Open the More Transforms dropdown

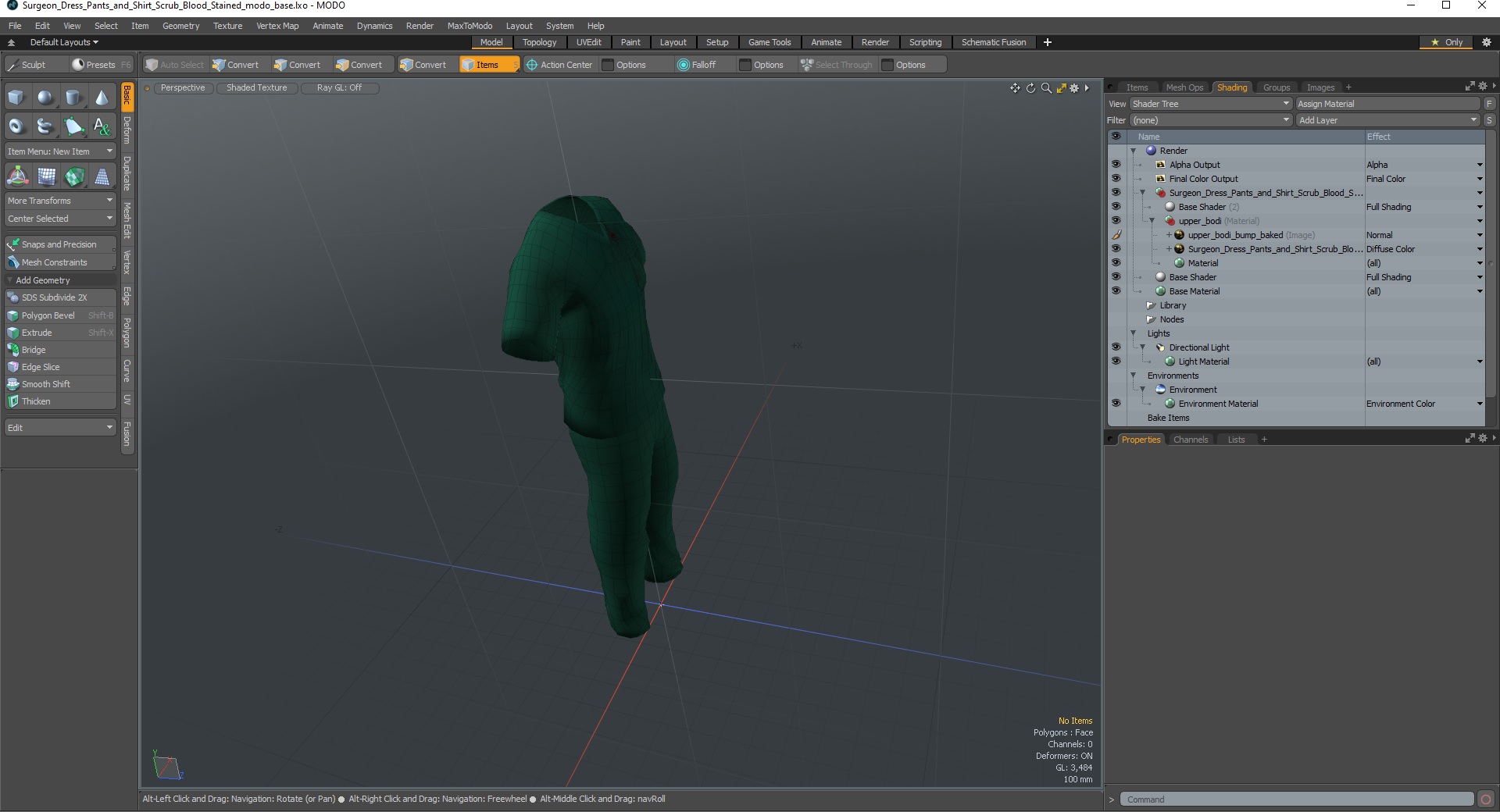point(60,201)
